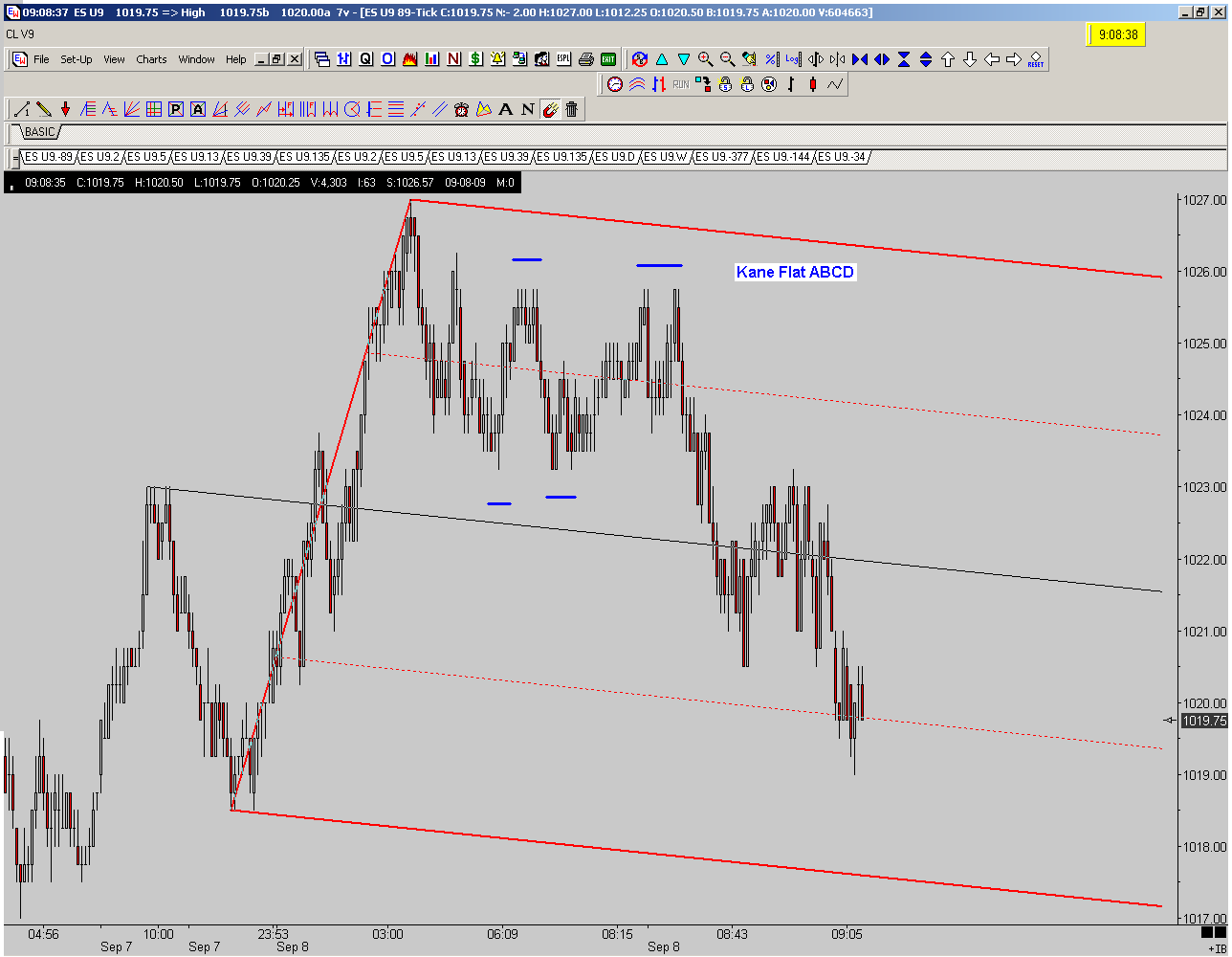1232x957 pixels.
Task: Select the text 'A' annotation tool
Action: click(506, 109)
